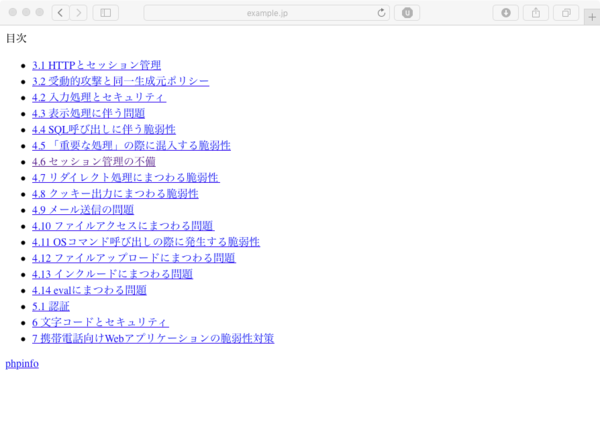Open link 4.2 入力処理とセキュリティ

99,98
